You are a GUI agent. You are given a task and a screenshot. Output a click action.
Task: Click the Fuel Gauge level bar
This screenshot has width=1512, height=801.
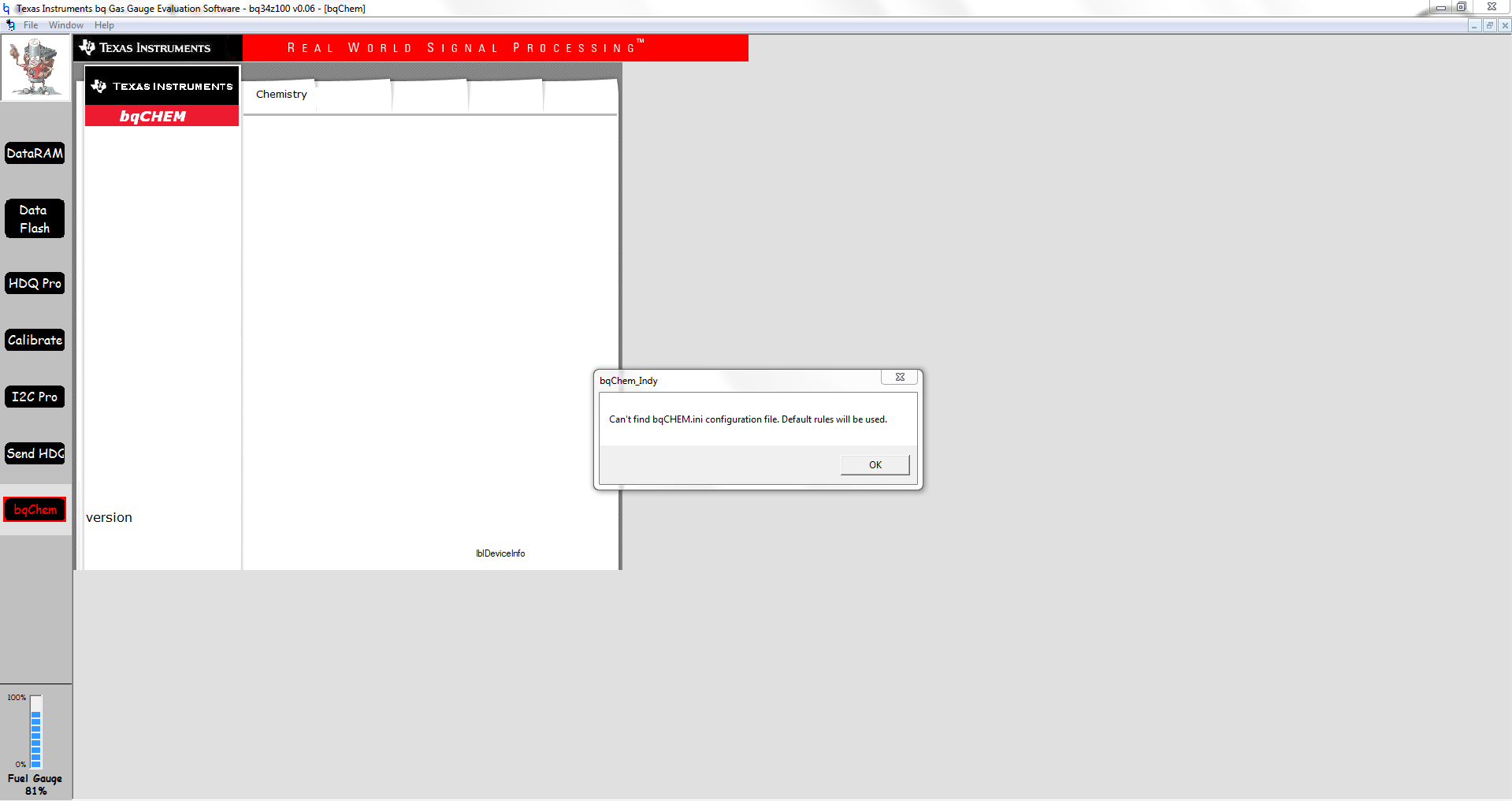(x=35, y=732)
